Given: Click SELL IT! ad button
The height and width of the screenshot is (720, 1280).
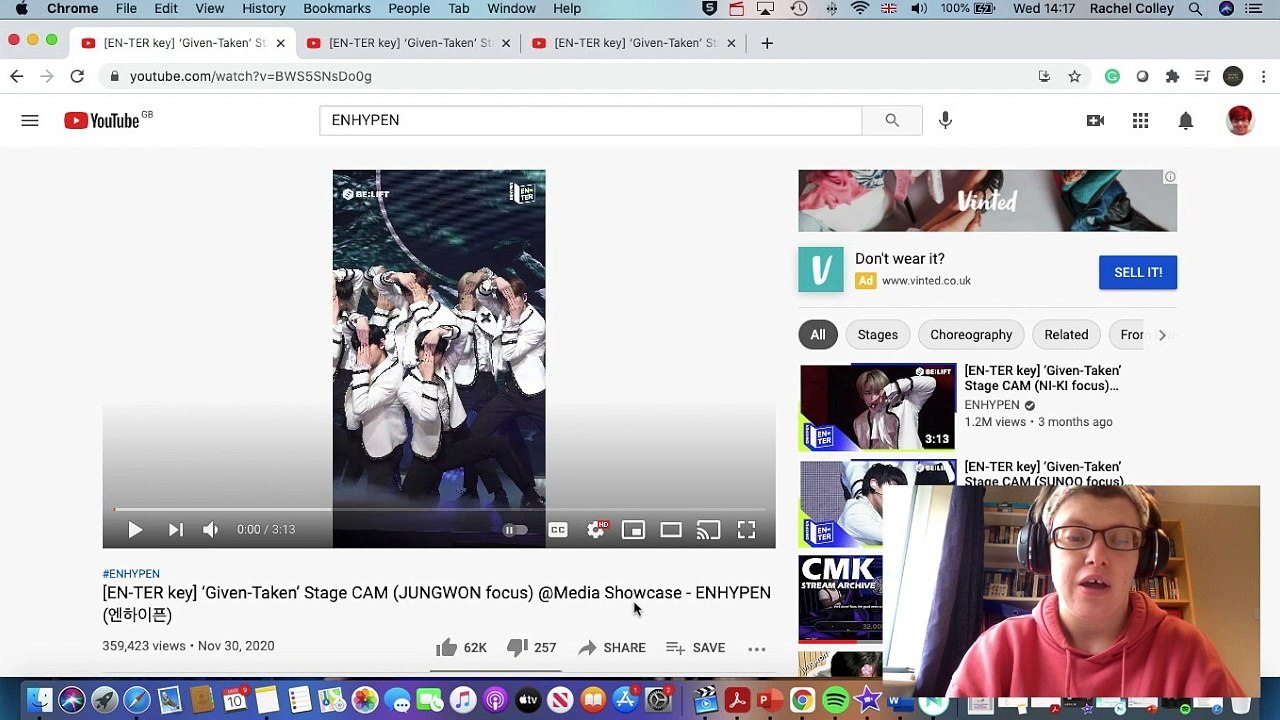Looking at the screenshot, I should (1138, 272).
